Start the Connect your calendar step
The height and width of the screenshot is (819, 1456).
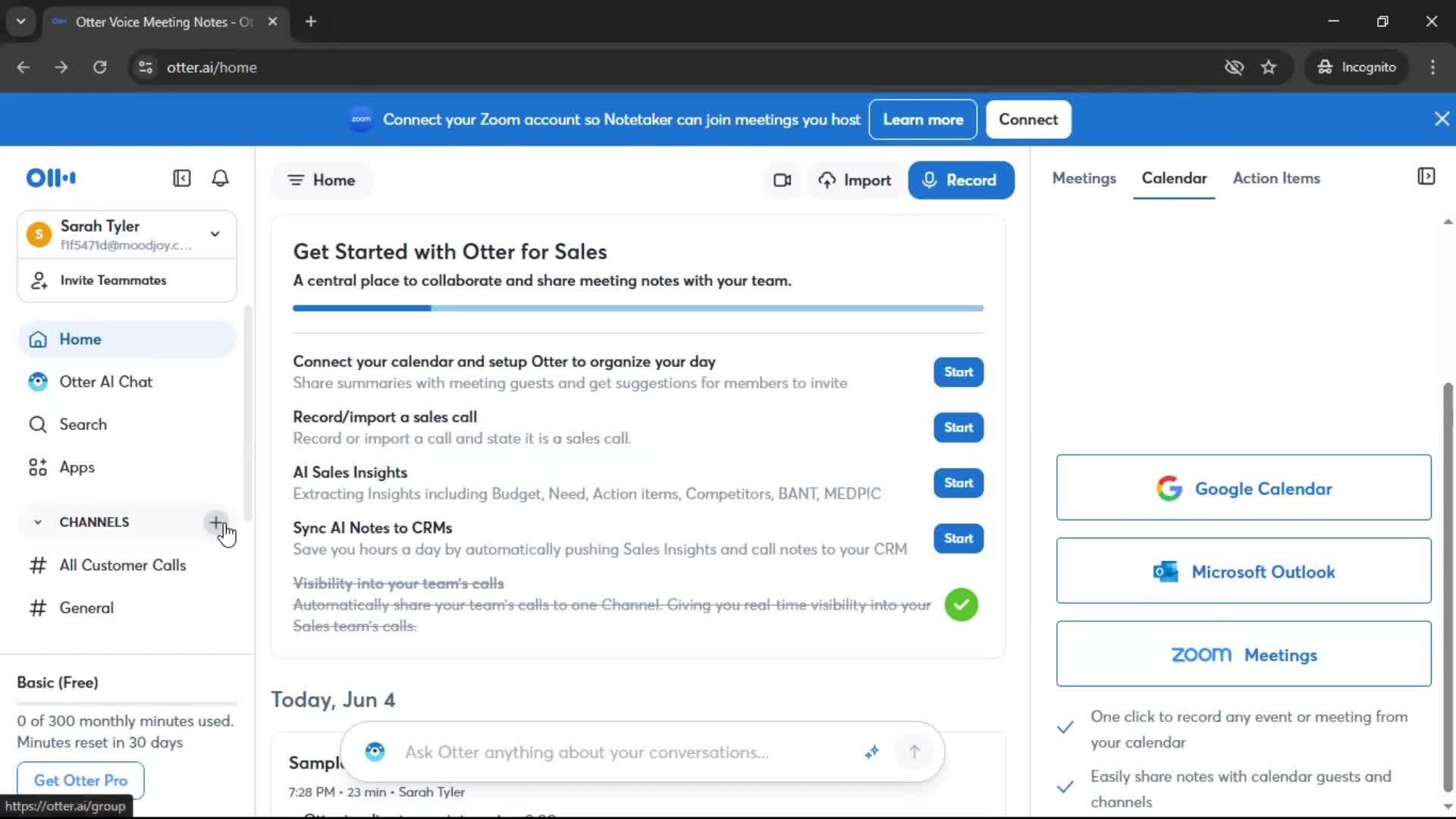point(958,372)
